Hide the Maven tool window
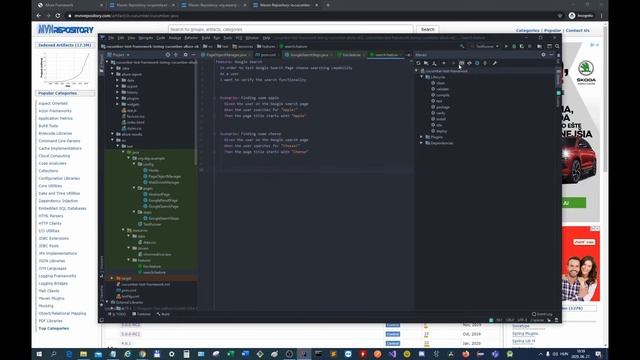This screenshot has width=640, height=360. [x=551, y=55]
